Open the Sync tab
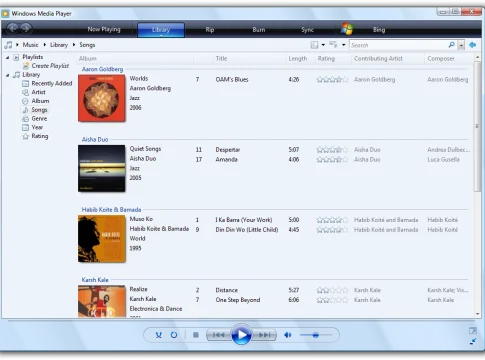 (307, 30)
